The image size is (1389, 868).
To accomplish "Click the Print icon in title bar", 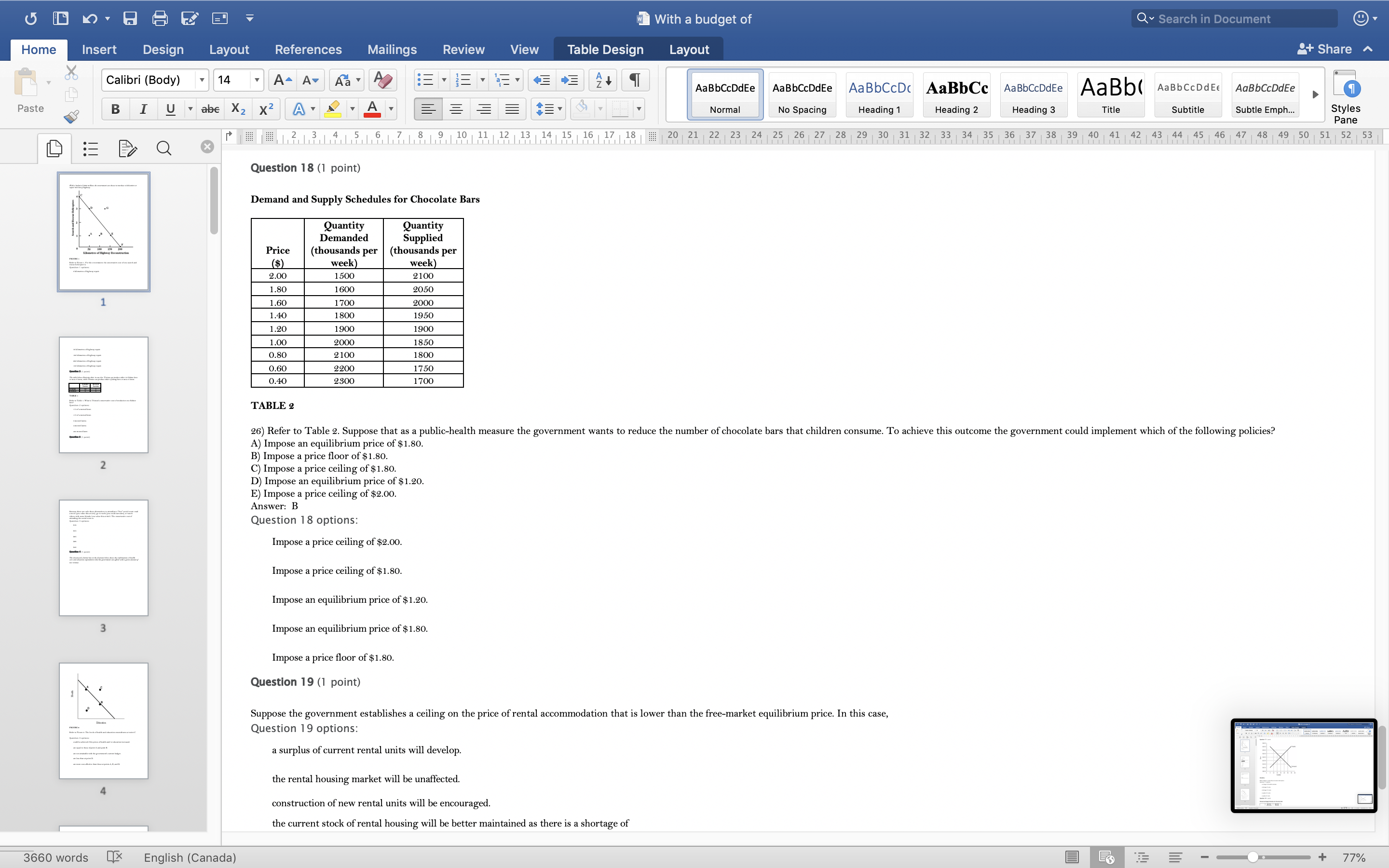I will [160, 18].
